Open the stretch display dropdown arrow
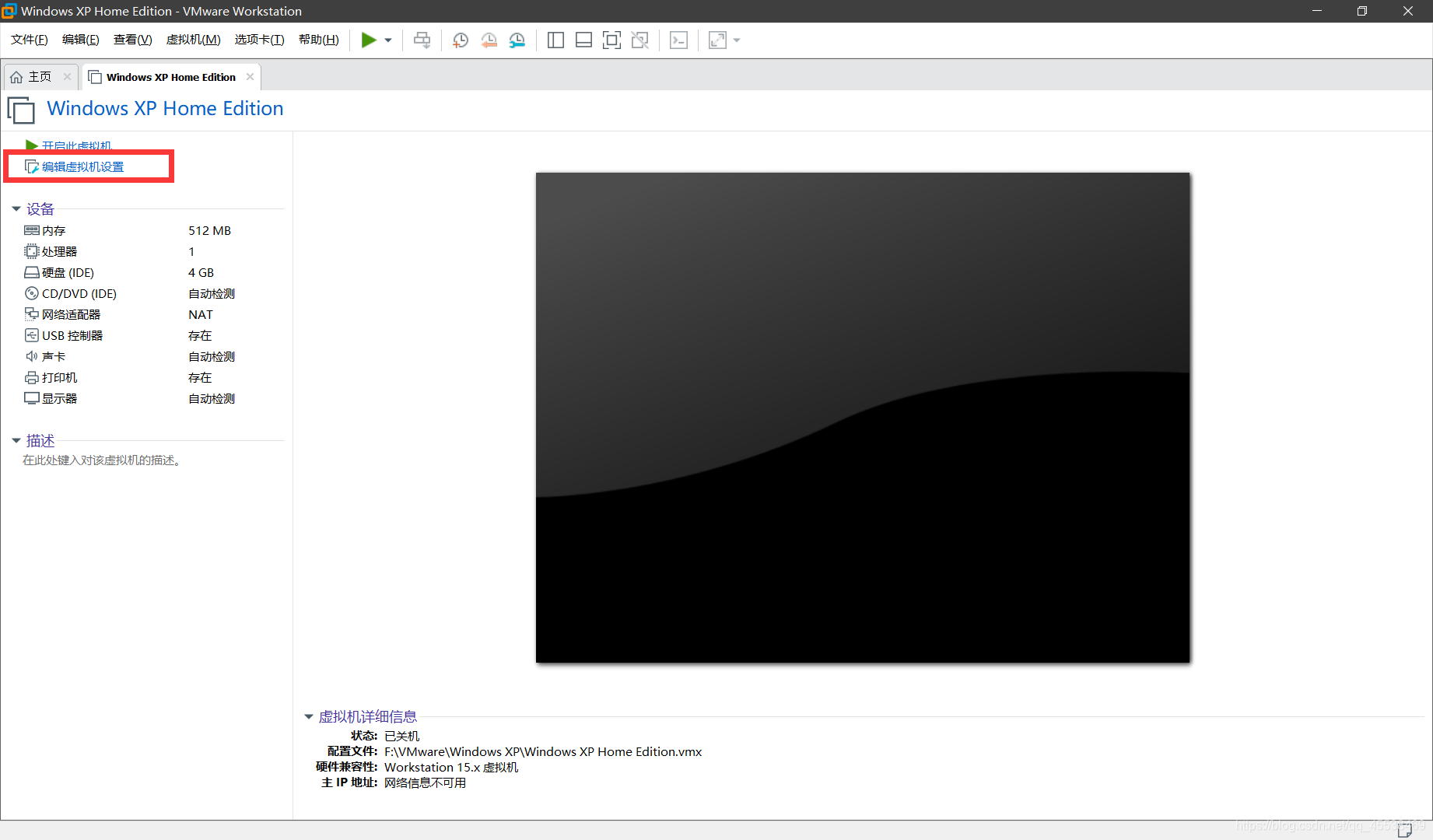The image size is (1433, 840). pos(737,40)
